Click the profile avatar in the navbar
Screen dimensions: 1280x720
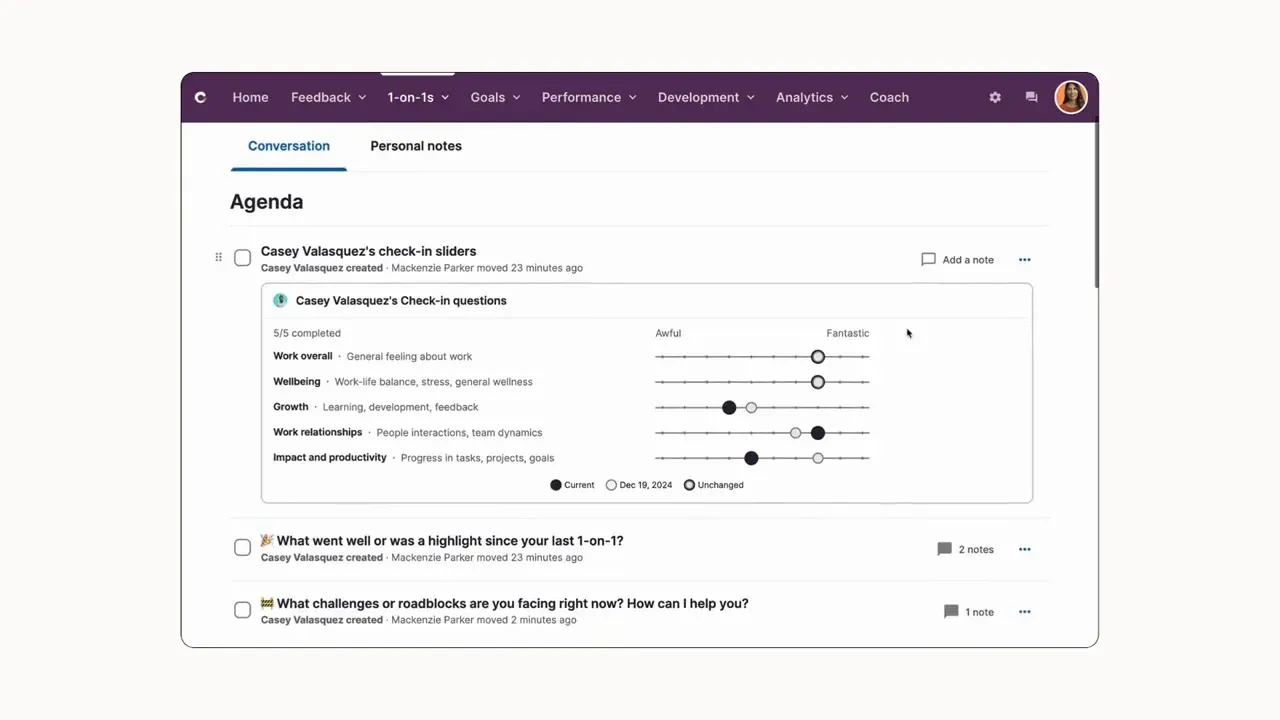(x=1070, y=97)
